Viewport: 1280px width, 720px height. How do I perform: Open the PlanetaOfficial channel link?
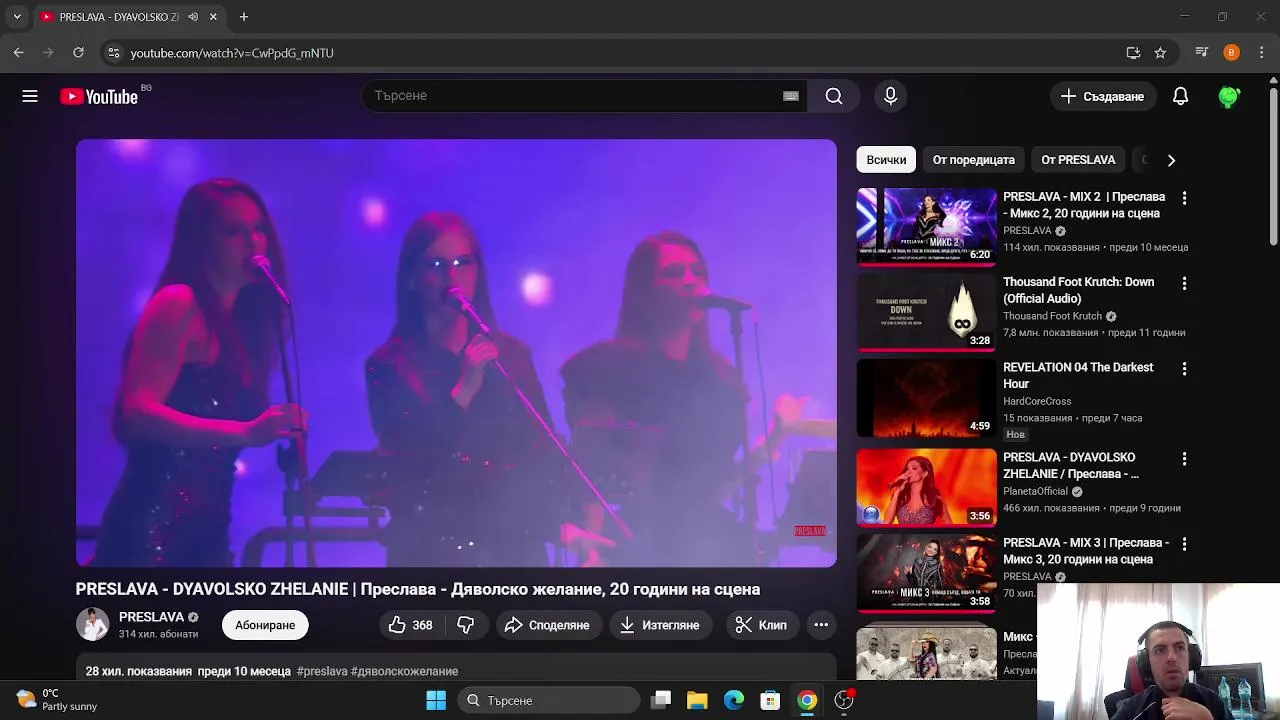[1035, 492]
